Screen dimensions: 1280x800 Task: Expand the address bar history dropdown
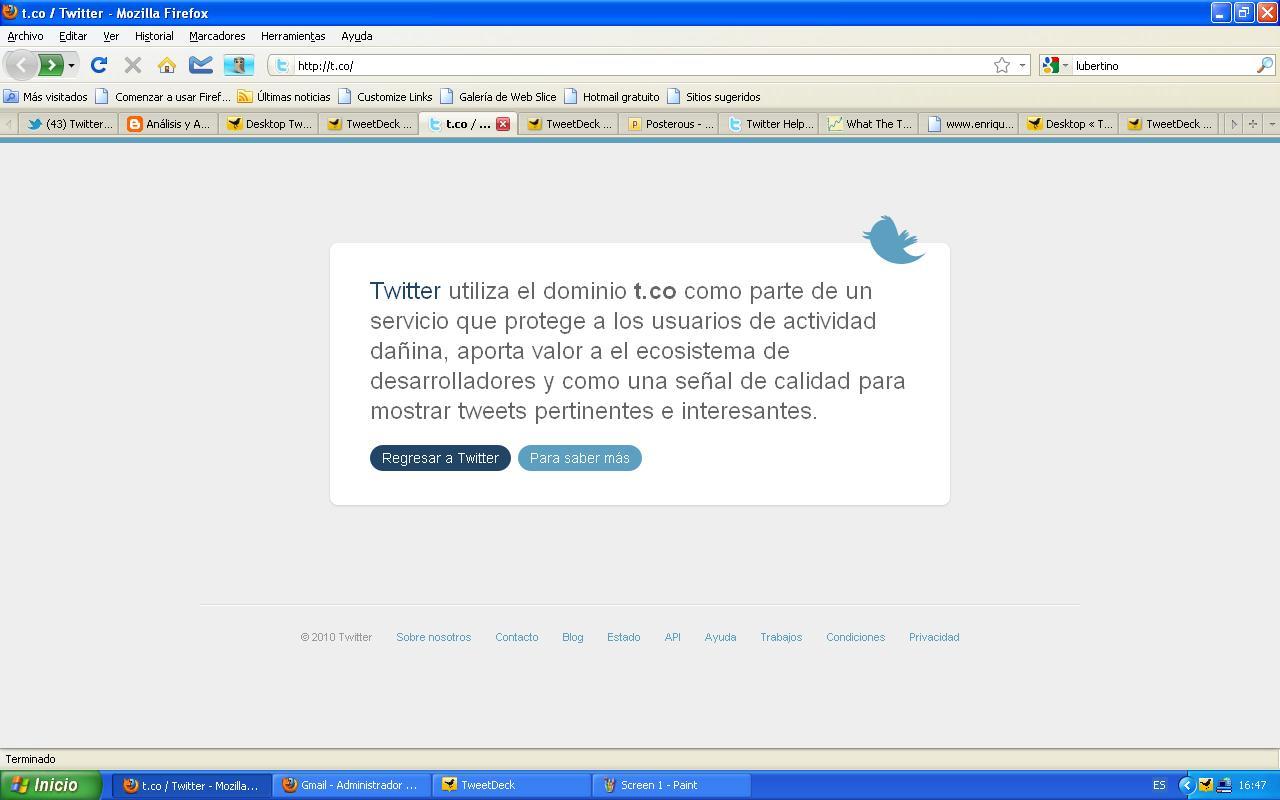[1022, 65]
